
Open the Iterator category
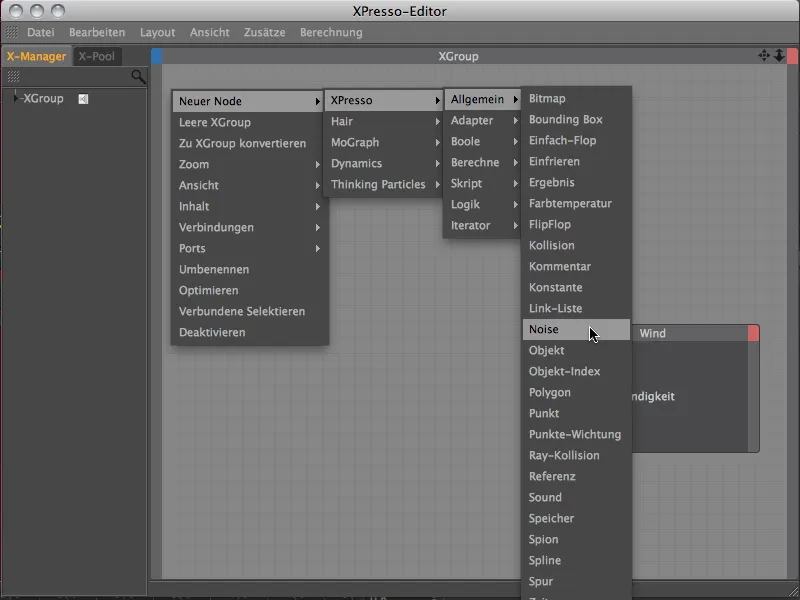(483, 224)
